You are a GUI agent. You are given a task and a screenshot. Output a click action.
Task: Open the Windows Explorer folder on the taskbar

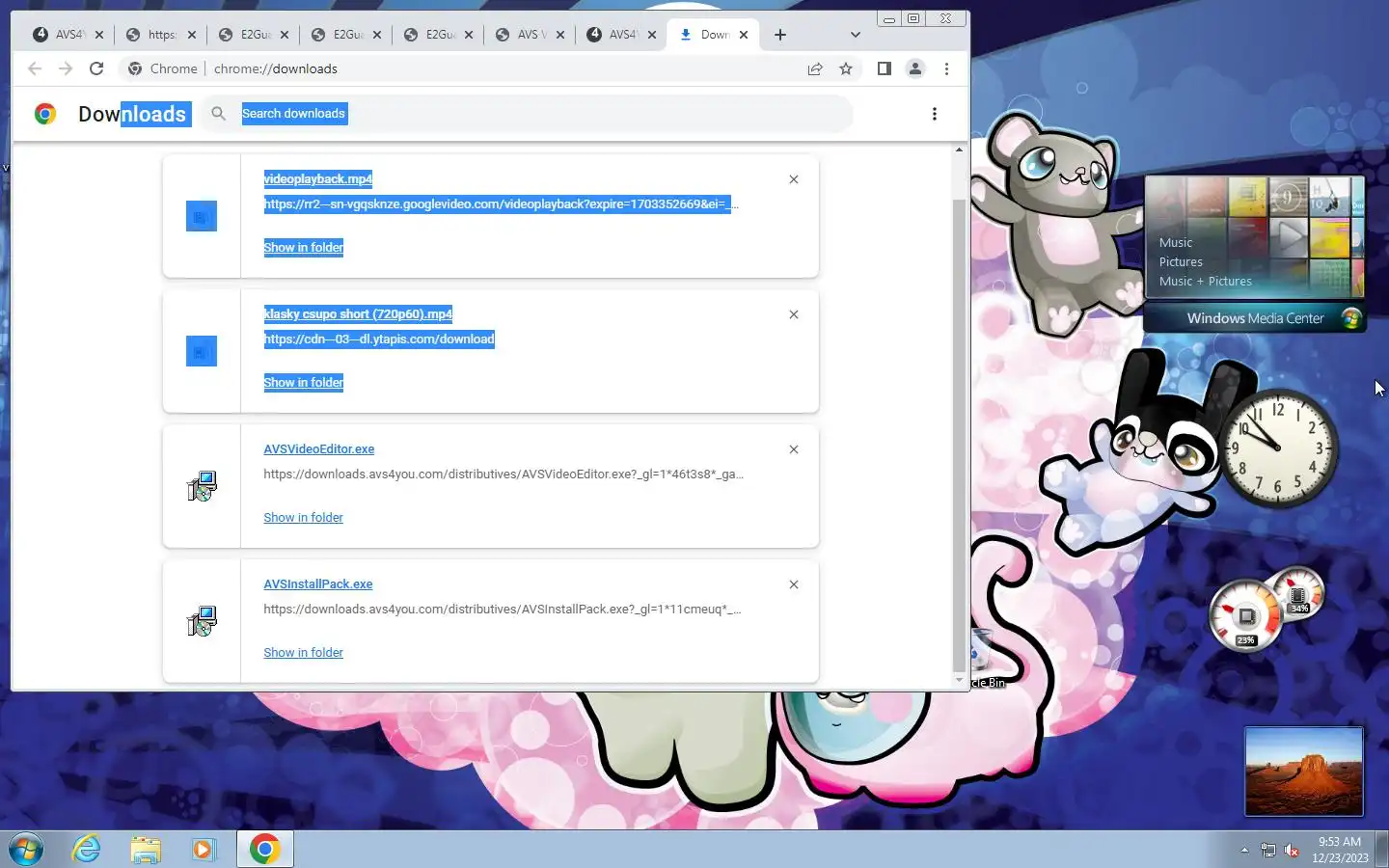coord(146,849)
